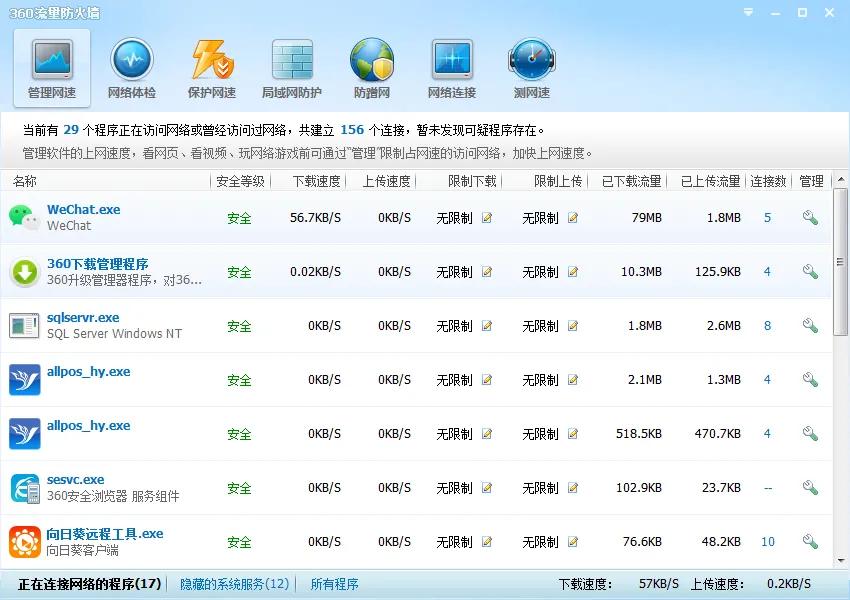This screenshot has width=850, height=600.
Task: Edit the upload limit for sqlservr.exe
Action: pyautogui.click(x=571, y=325)
